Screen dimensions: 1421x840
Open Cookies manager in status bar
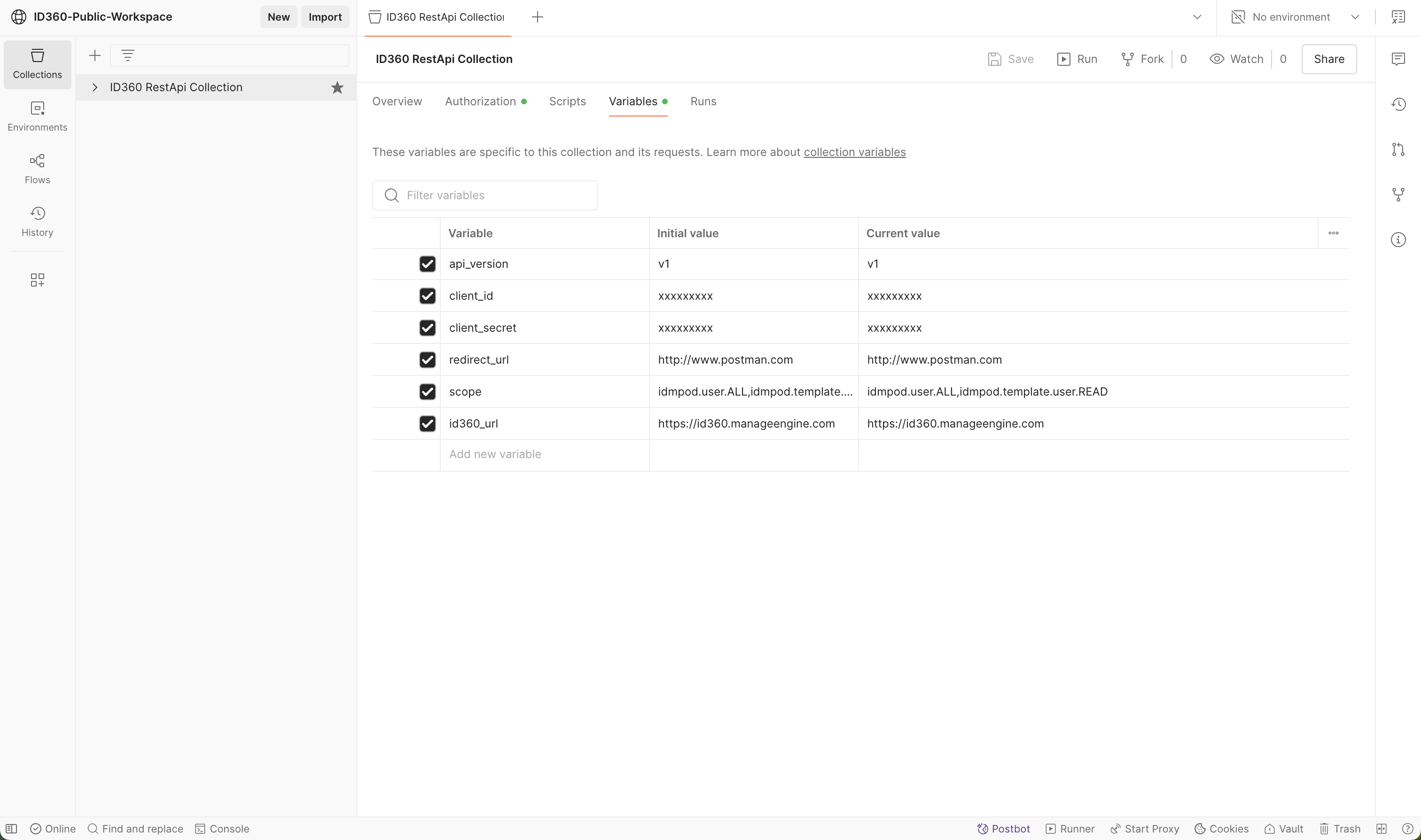pos(1222,829)
